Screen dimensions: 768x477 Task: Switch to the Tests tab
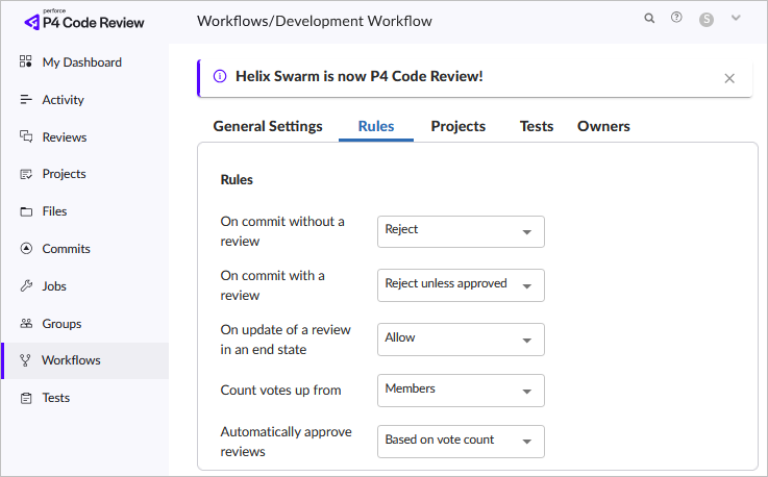tap(536, 127)
